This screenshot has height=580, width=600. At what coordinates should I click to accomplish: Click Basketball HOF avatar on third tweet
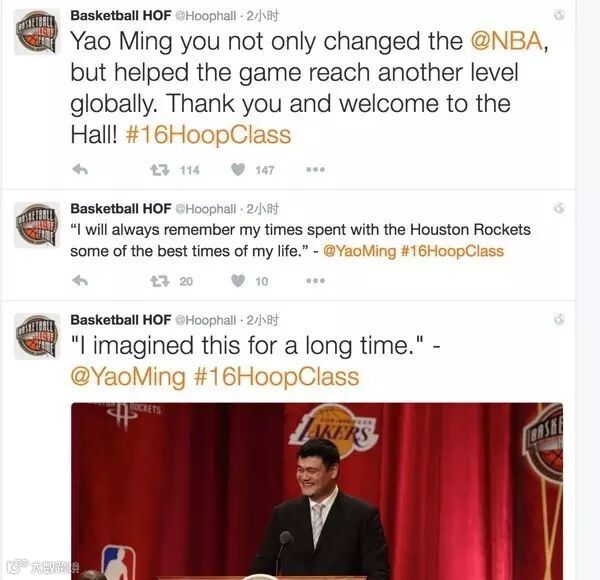[x=37, y=336]
